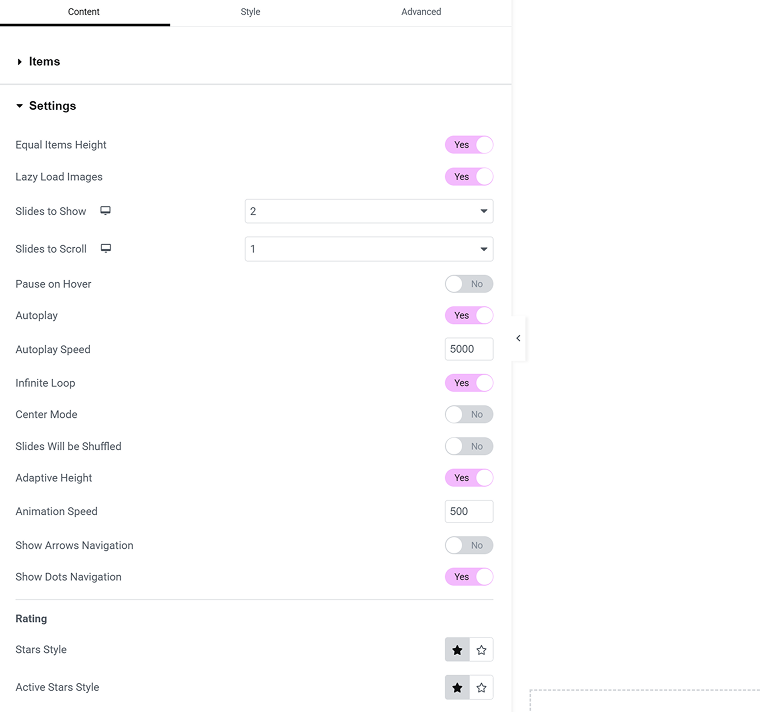Collapse the editor panel with arrow handle

tap(518, 338)
